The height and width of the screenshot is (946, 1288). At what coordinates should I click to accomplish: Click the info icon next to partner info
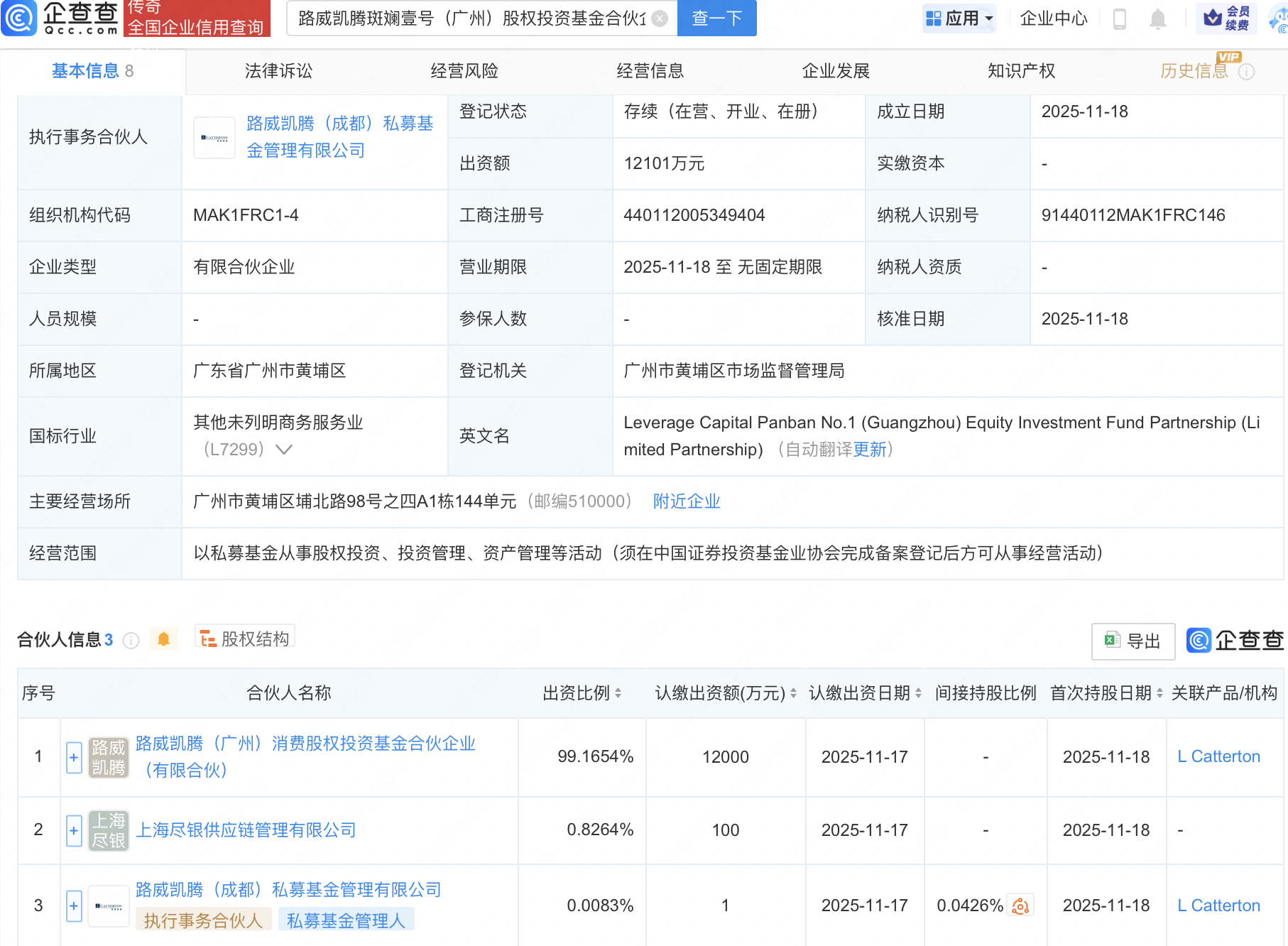tap(131, 641)
